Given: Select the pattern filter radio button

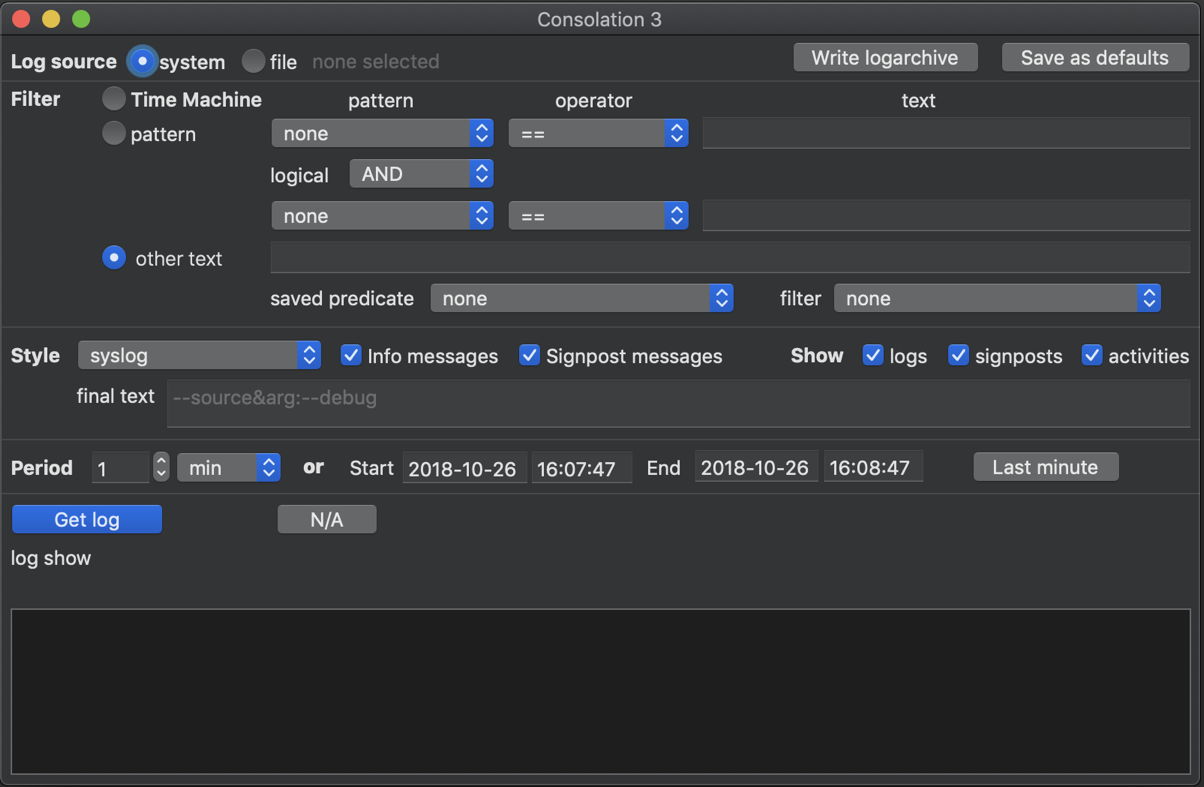Looking at the screenshot, I should coord(115,134).
